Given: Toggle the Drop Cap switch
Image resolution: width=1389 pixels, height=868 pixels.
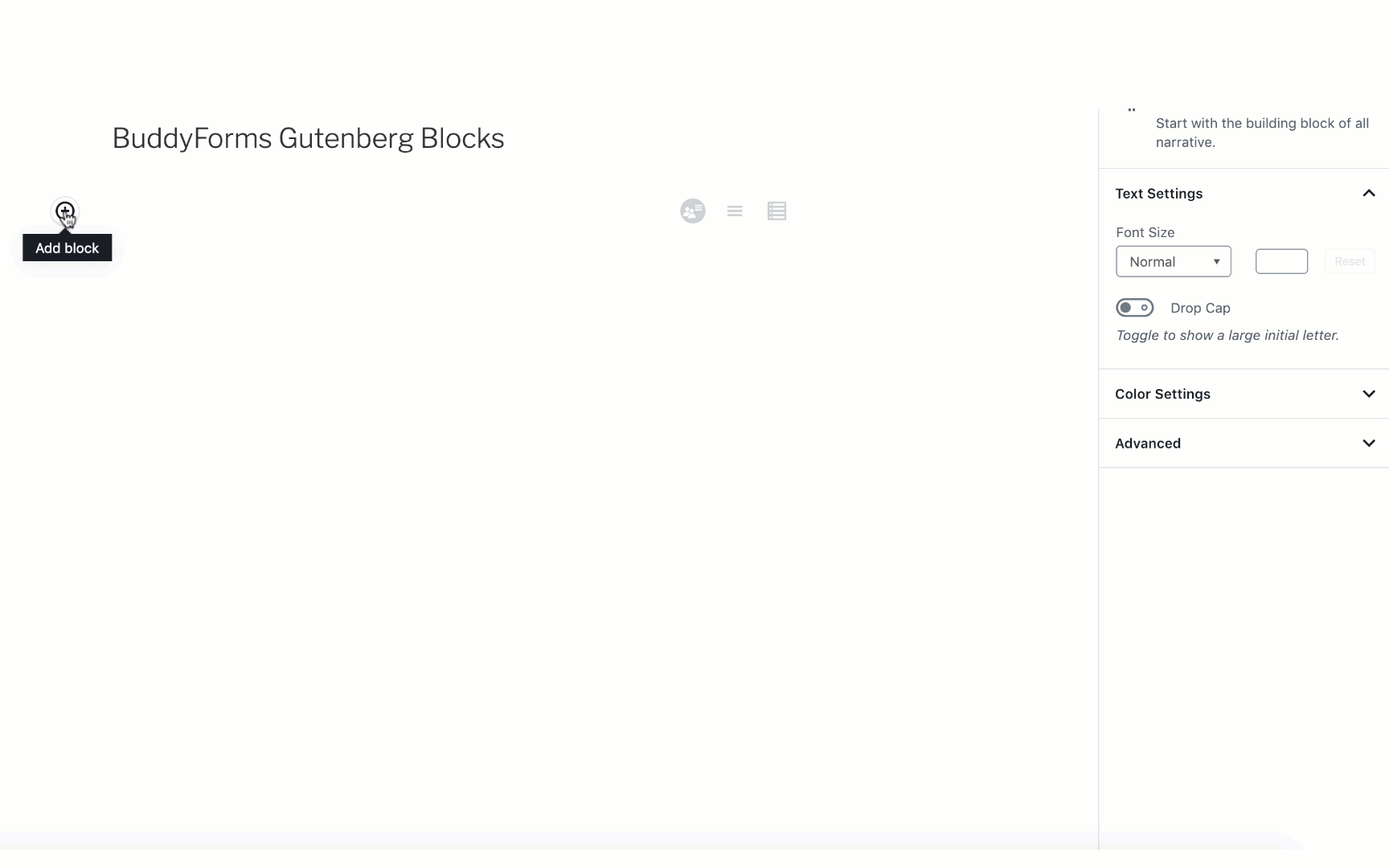Looking at the screenshot, I should (1134, 308).
